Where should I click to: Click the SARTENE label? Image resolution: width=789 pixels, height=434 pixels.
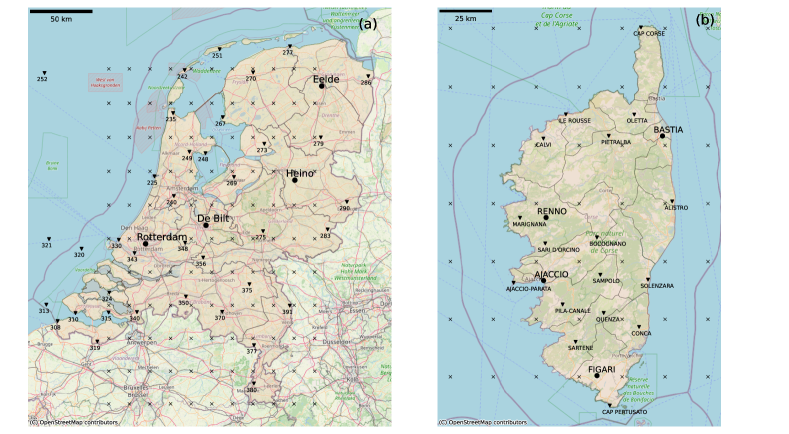(x=580, y=348)
